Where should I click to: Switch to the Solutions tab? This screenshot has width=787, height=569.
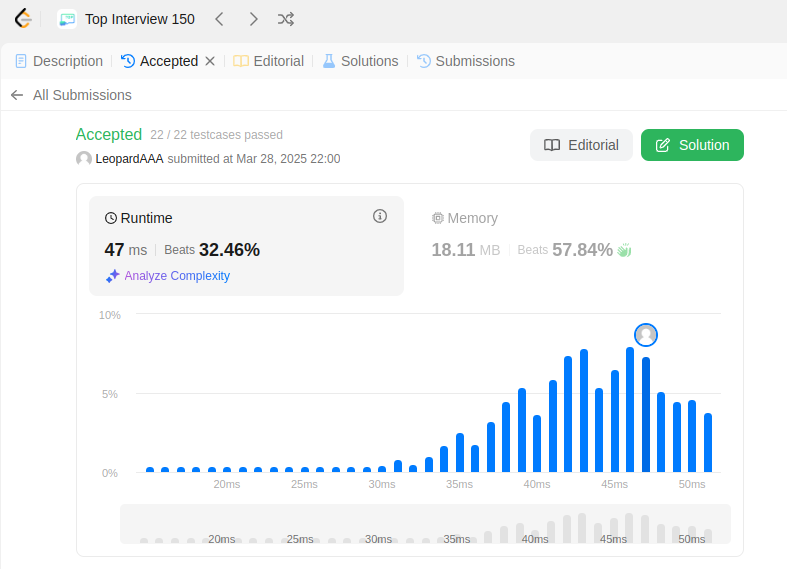(x=360, y=61)
